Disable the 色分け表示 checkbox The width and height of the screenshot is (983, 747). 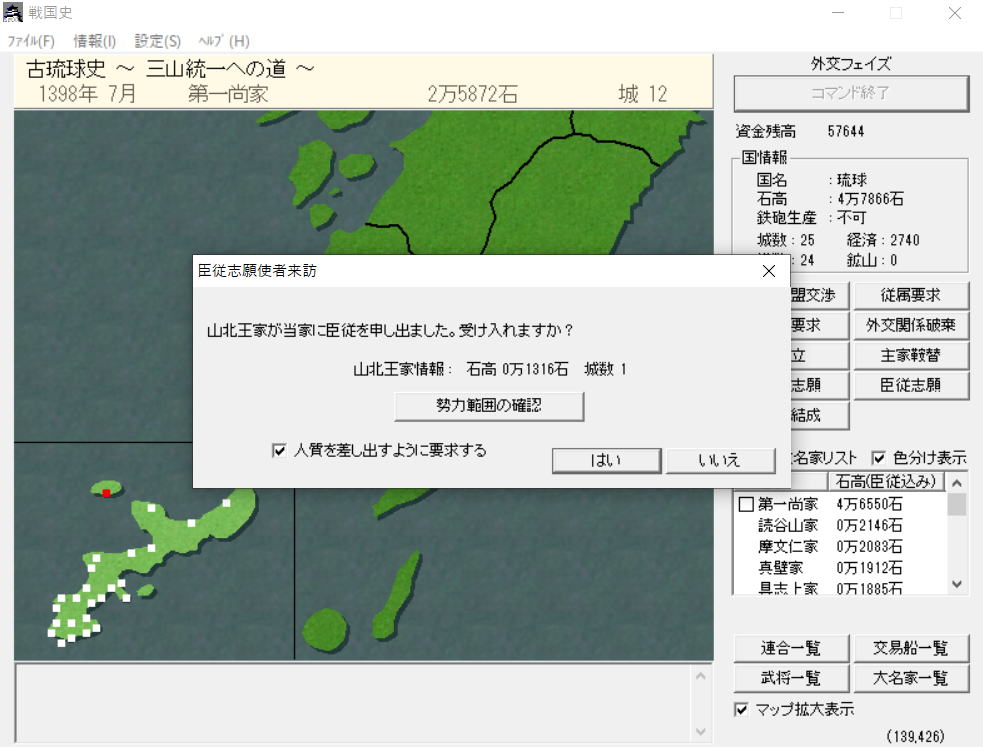(879, 458)
